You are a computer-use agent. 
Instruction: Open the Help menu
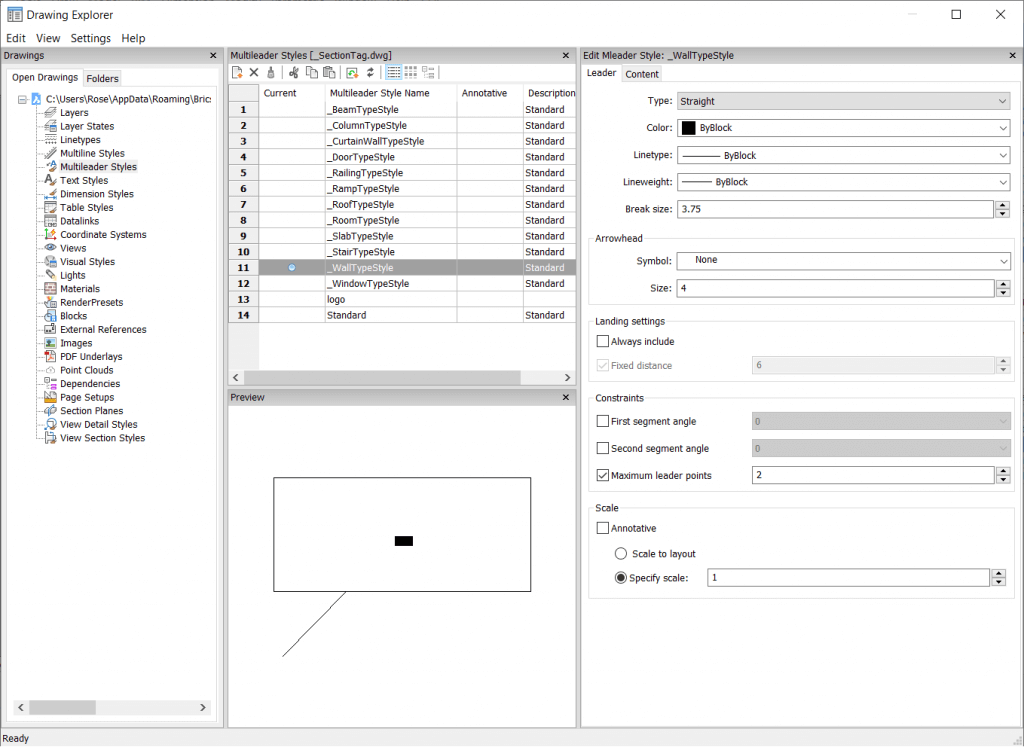click(x=133, y=38)
